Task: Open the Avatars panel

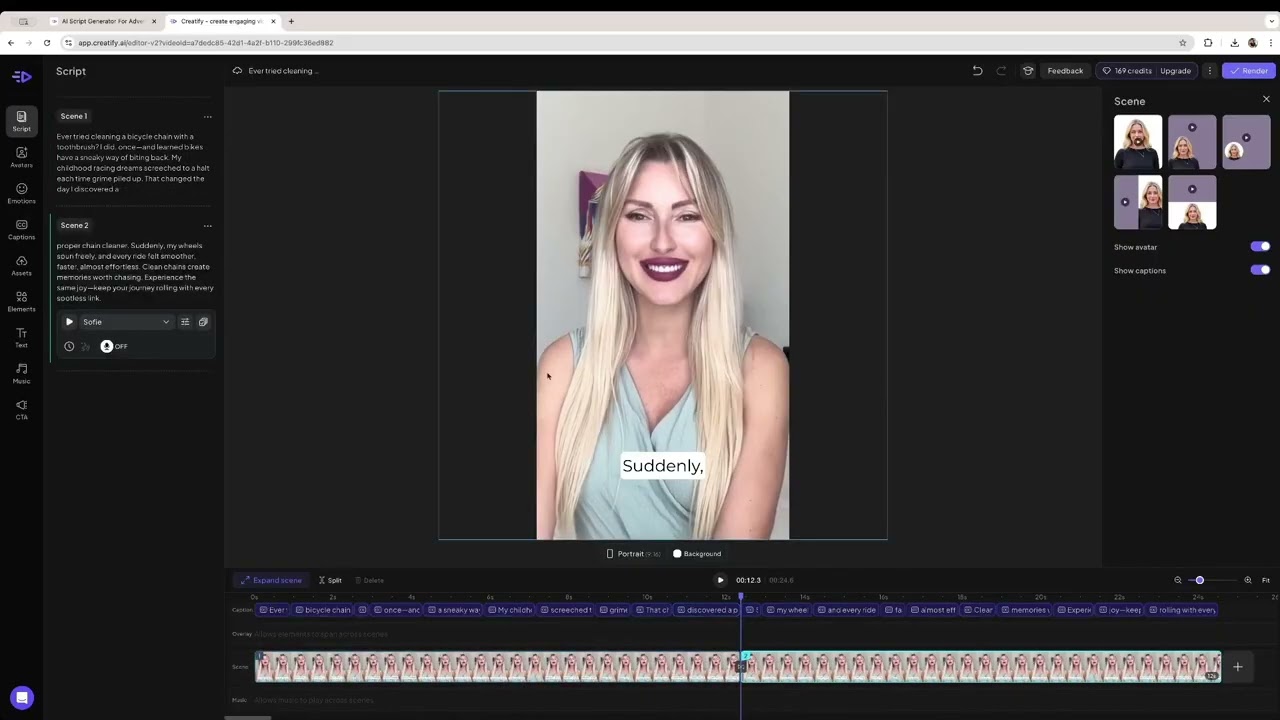Action: [x=21, y=157]
